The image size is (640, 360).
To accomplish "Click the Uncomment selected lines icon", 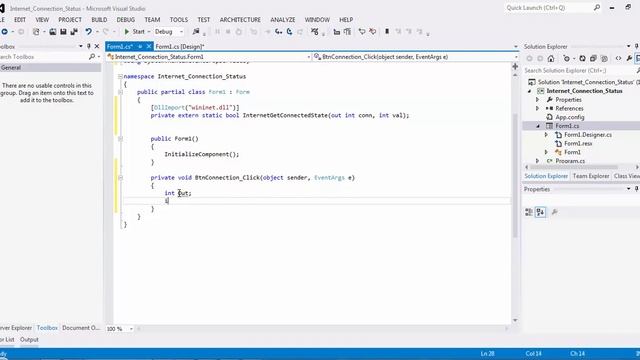I will coord(372,31).
